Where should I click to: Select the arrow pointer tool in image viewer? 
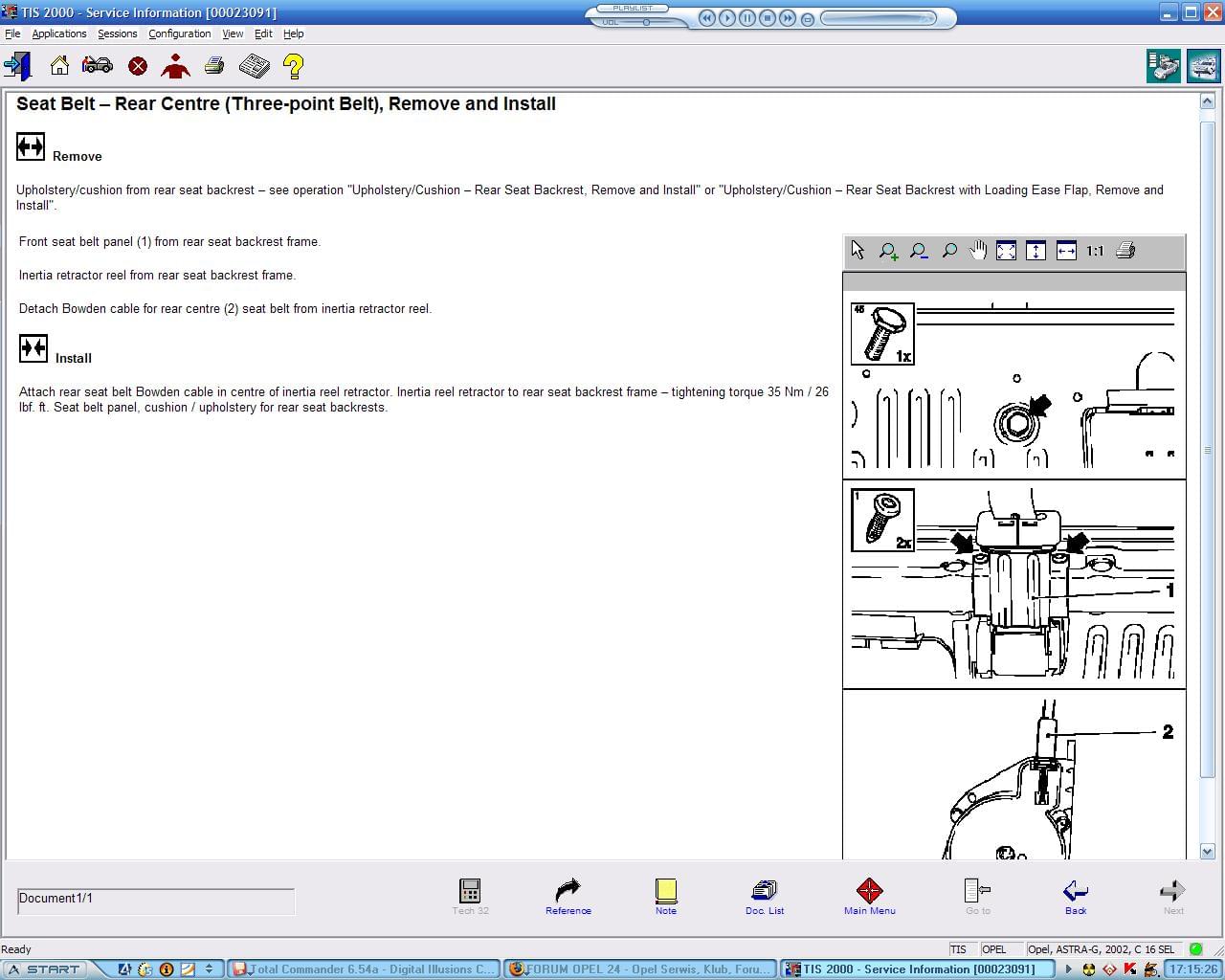coord(857,251)
